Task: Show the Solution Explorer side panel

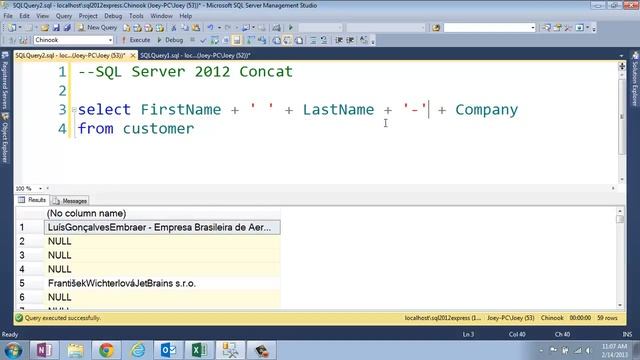Action: 635,80
